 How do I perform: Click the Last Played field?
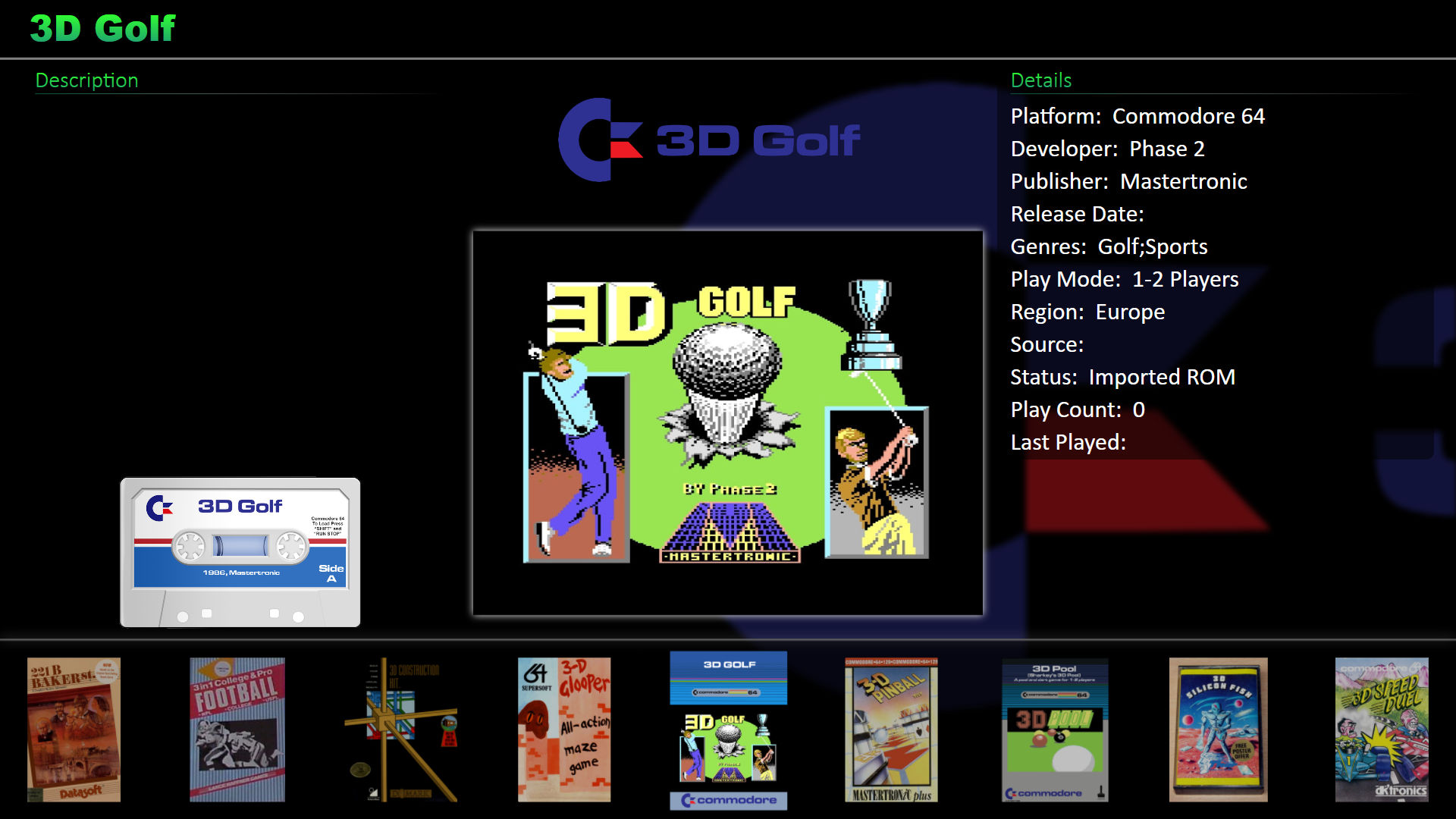[x=1068, y=442]
